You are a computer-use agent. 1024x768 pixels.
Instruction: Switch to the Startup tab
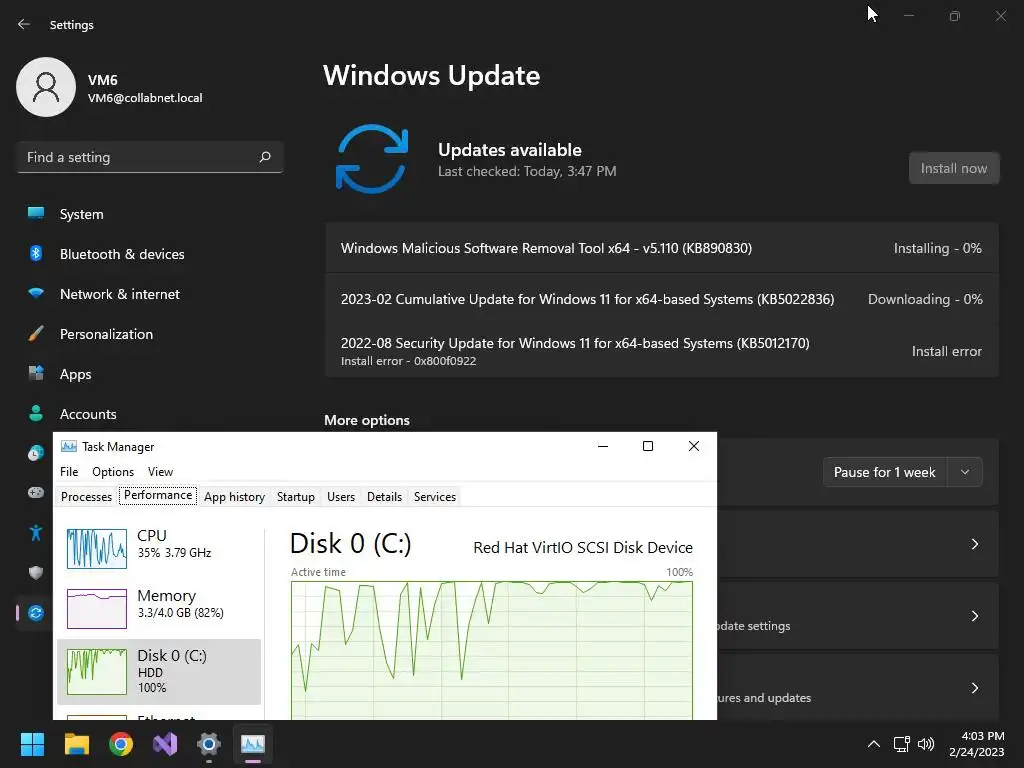point(296,496)
